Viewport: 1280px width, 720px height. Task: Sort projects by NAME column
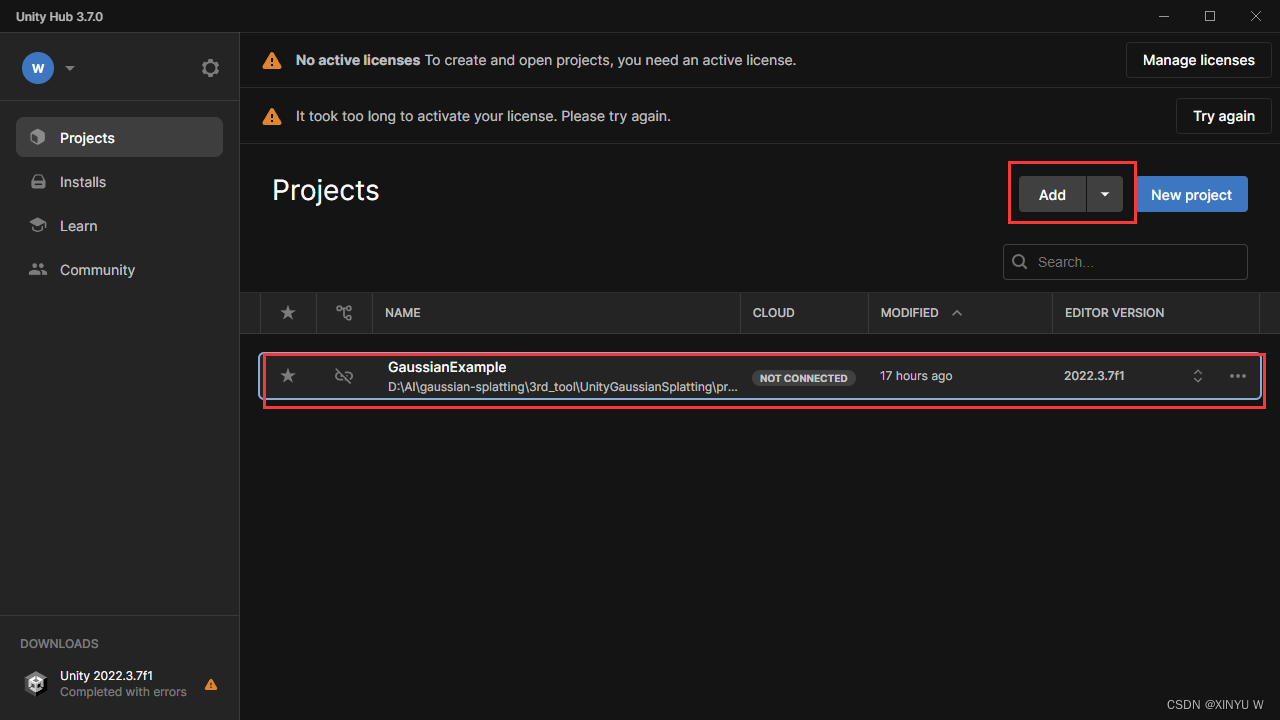402,313
